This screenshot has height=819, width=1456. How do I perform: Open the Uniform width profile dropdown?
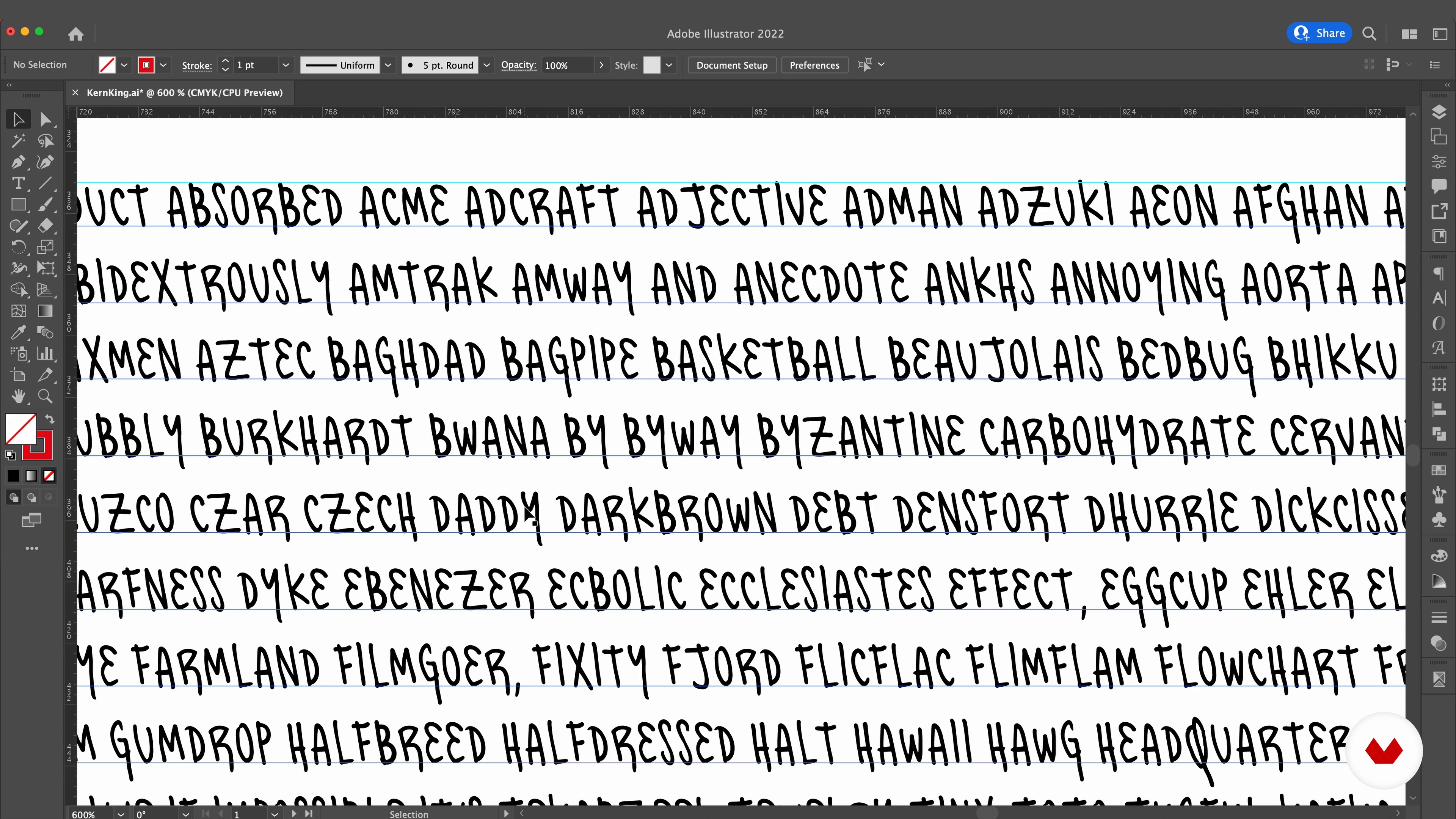388,65
